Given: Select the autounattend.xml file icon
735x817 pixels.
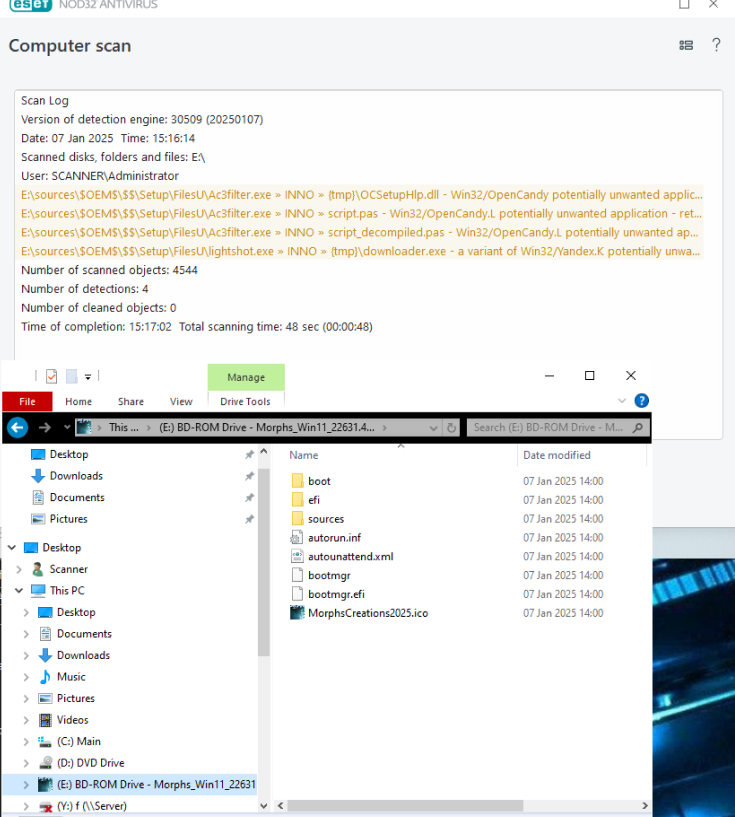Looking at the screenshot, I should point(297,556).
